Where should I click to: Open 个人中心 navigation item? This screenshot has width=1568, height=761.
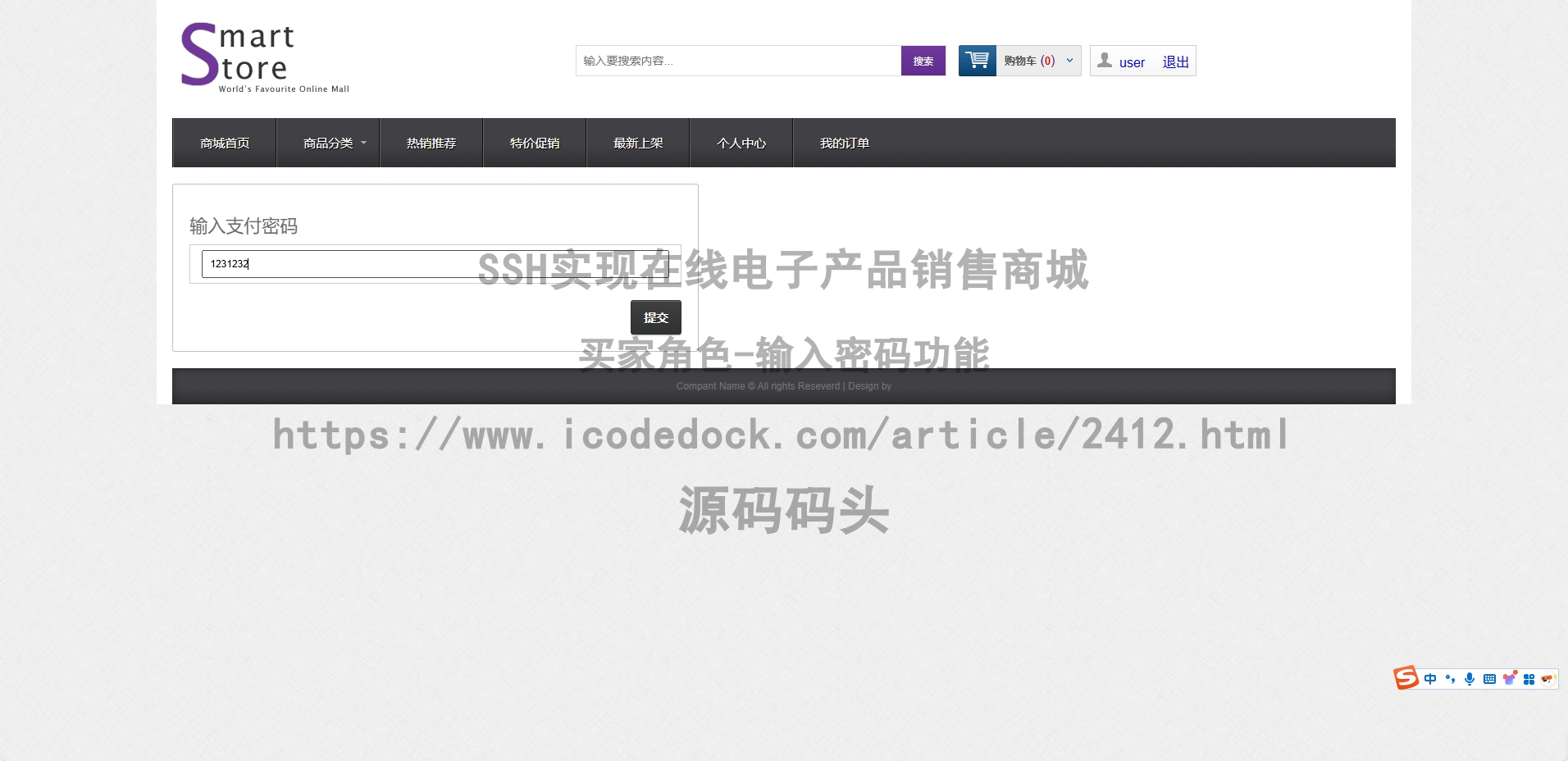(741, 143)
